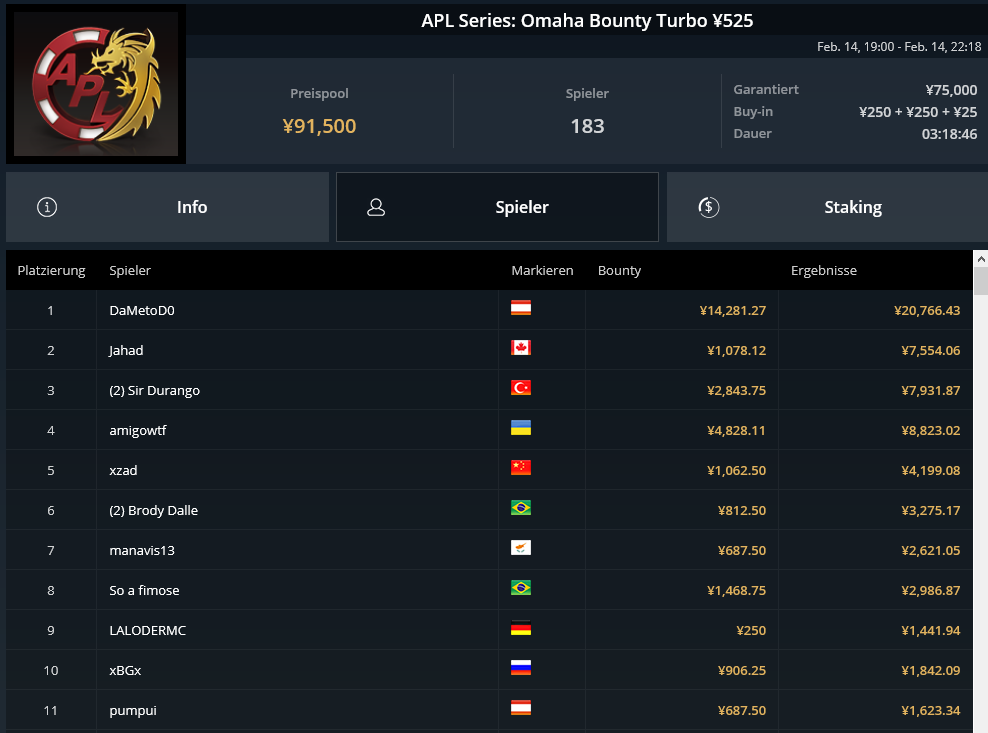Click result value ¥7,554.06
Image resolution: width=988 pixels, height=733 pixels.
click(x=931, y=350)
